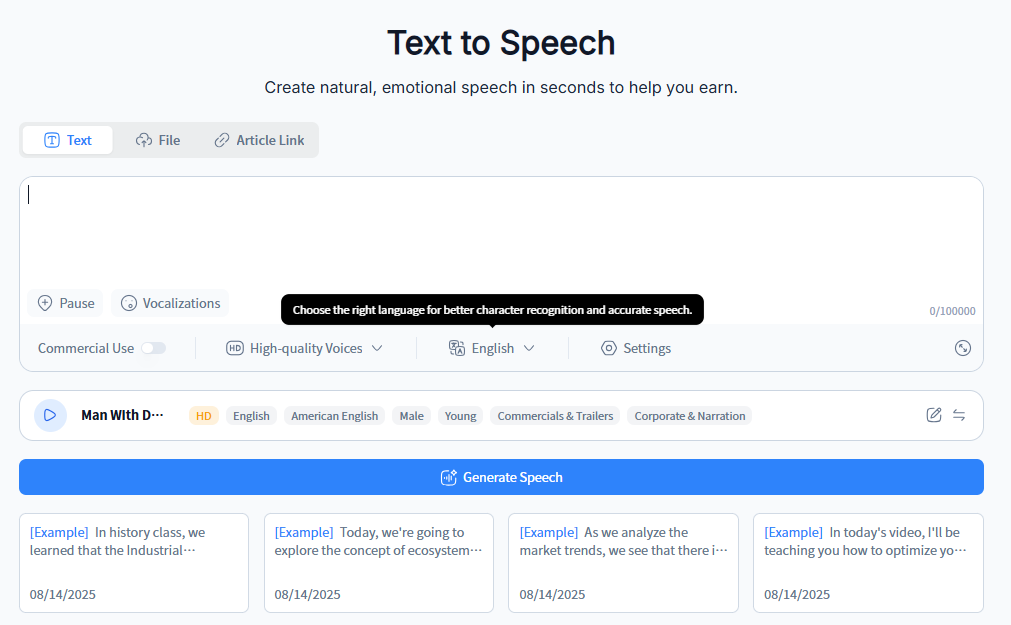Open the Industrial history class example card
Image resolution: width=1011 pixels, height=625 pixels.
tap(134, 562)
